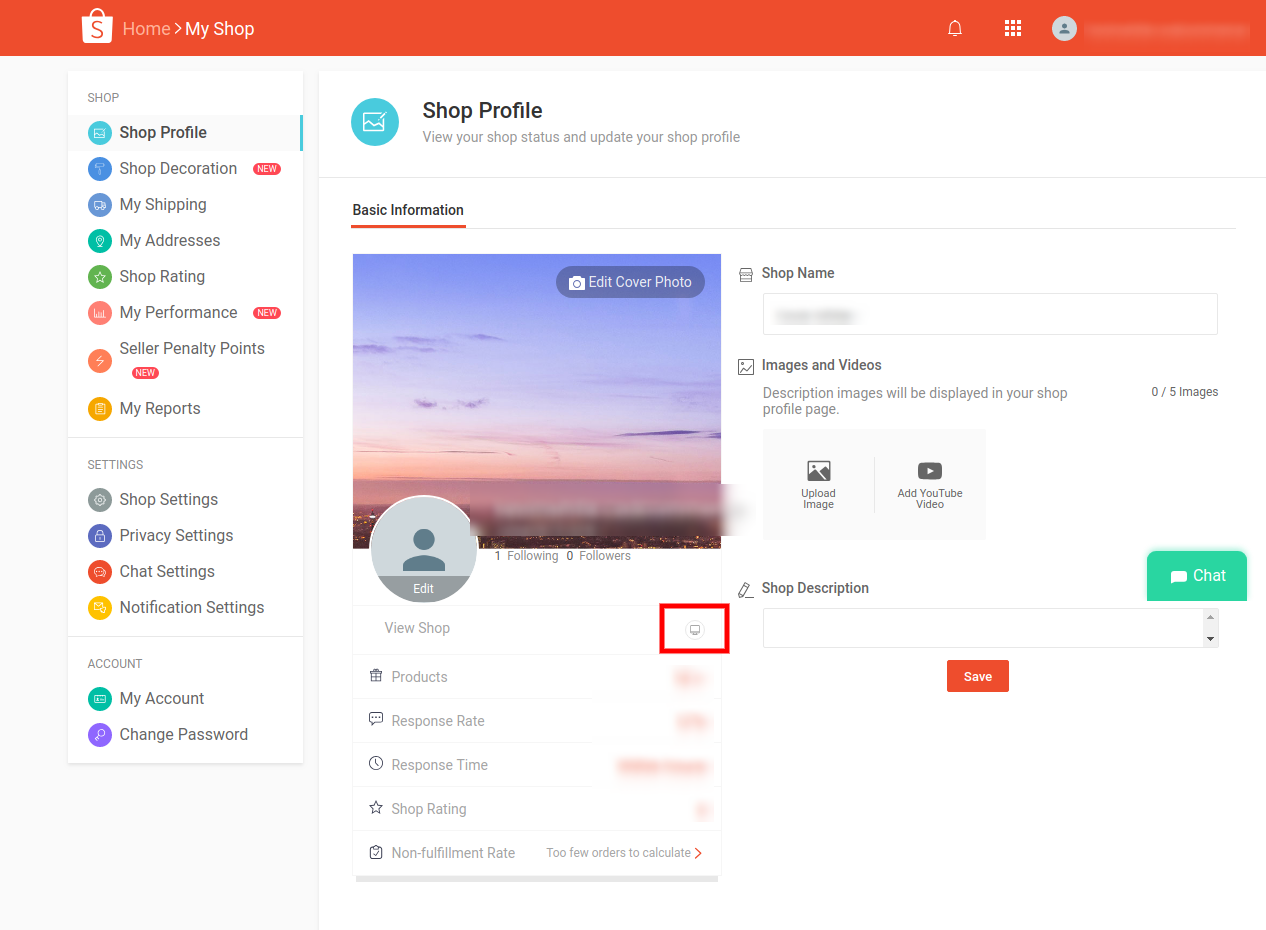
Task: Open Shop Decoration in the sidebar
Action: (x=178, y=168)
